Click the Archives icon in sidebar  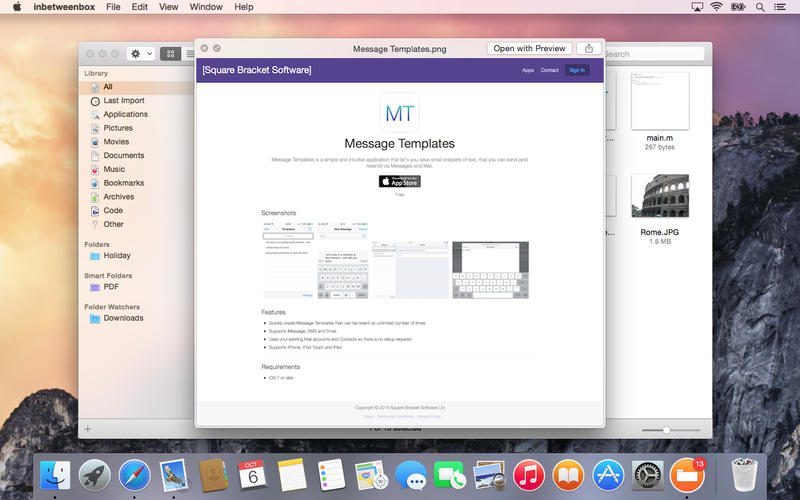pyautogui.click(x=95, y=197)
